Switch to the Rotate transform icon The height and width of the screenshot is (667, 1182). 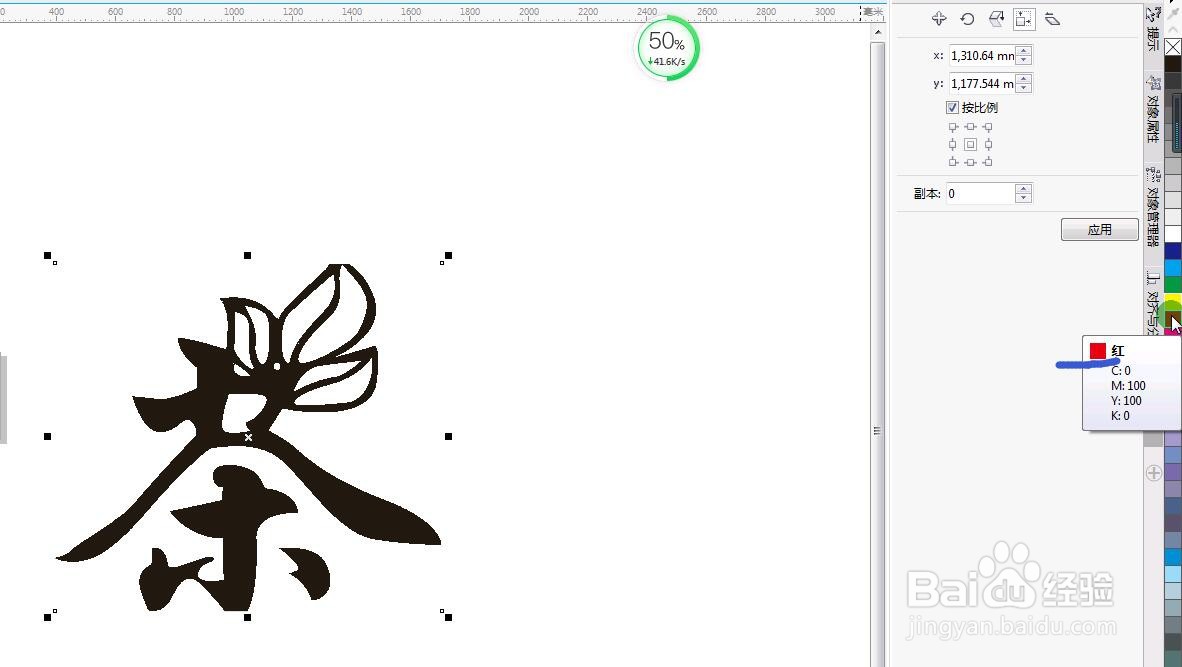[x=967, y=19]
